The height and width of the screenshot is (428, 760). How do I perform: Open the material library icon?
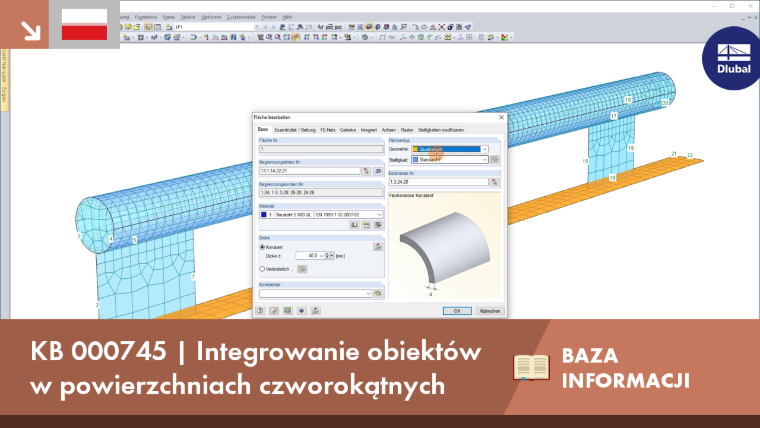click(354, 225)
